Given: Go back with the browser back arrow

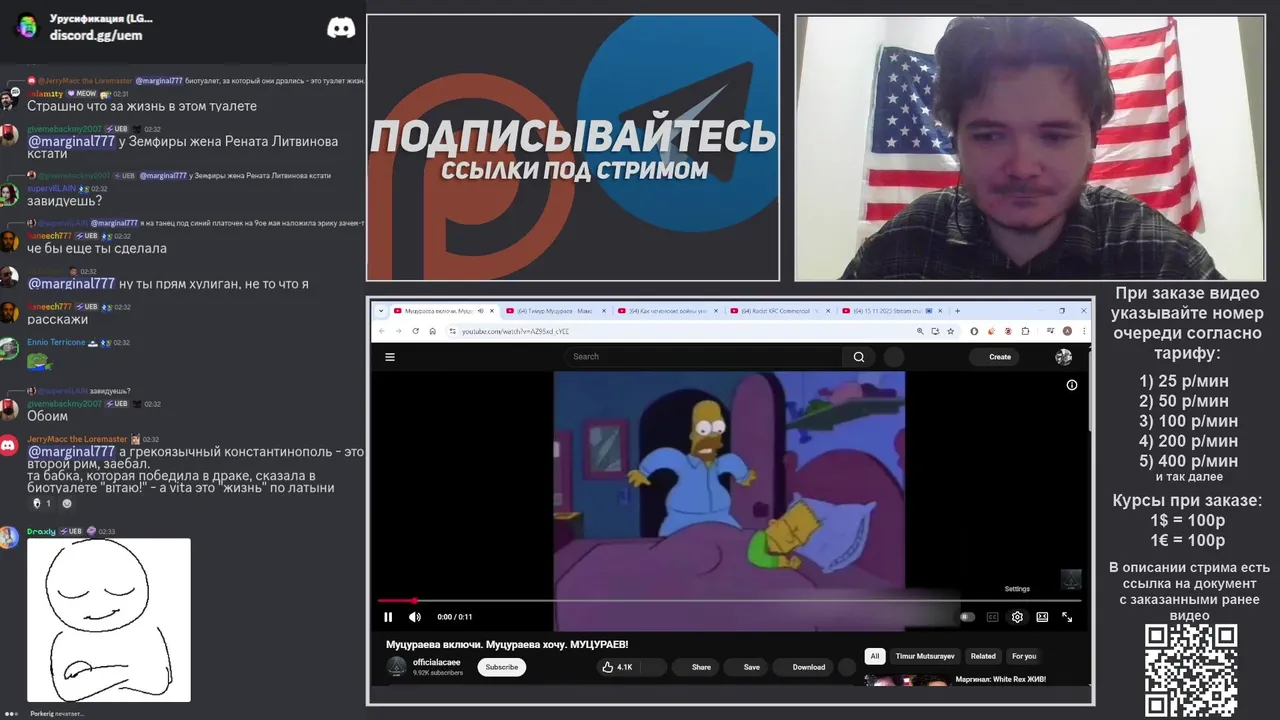Looking at the screenshot, I should click(381, 331).
